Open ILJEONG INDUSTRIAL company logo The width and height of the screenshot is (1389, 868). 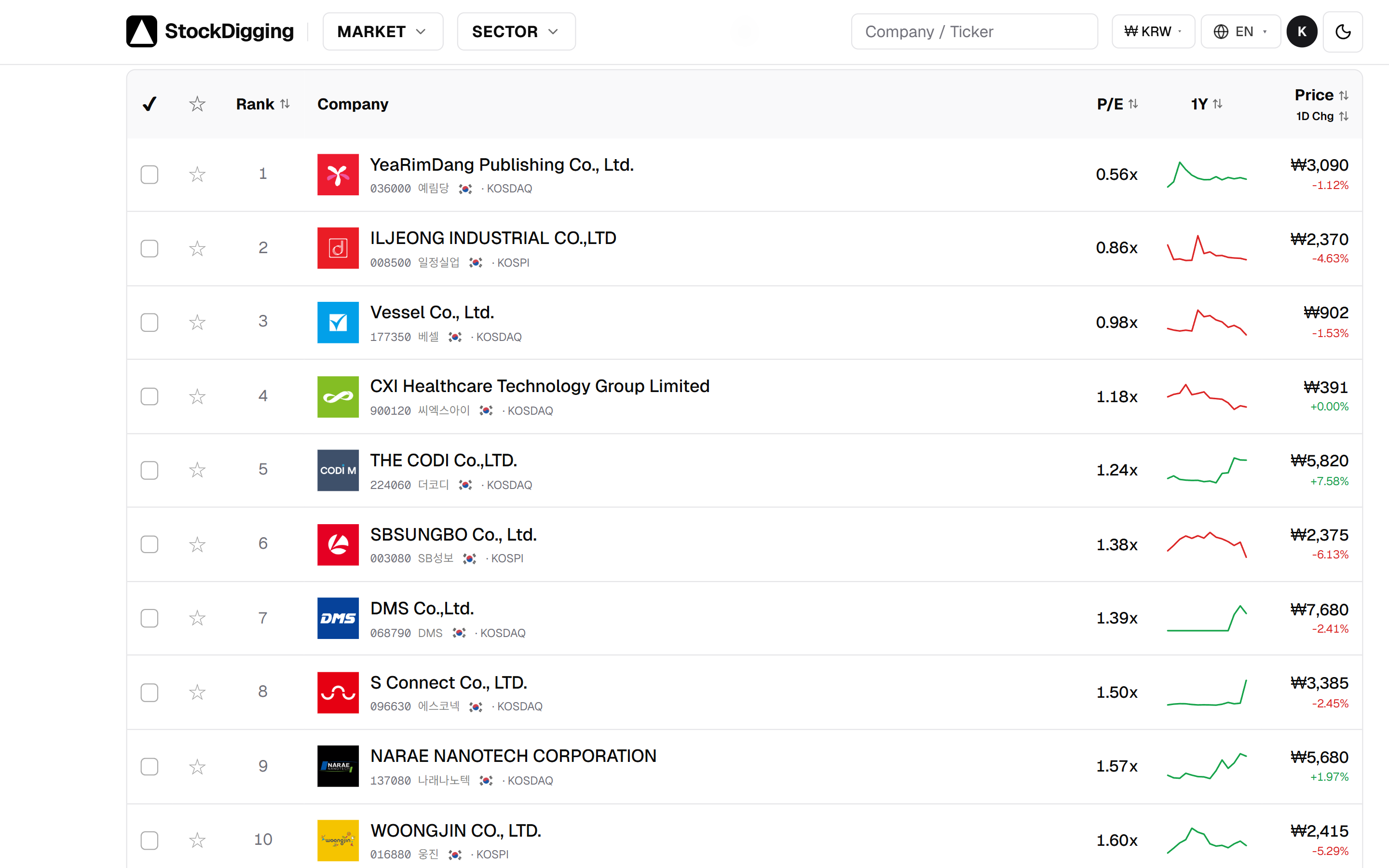click(x=338, y=248)
